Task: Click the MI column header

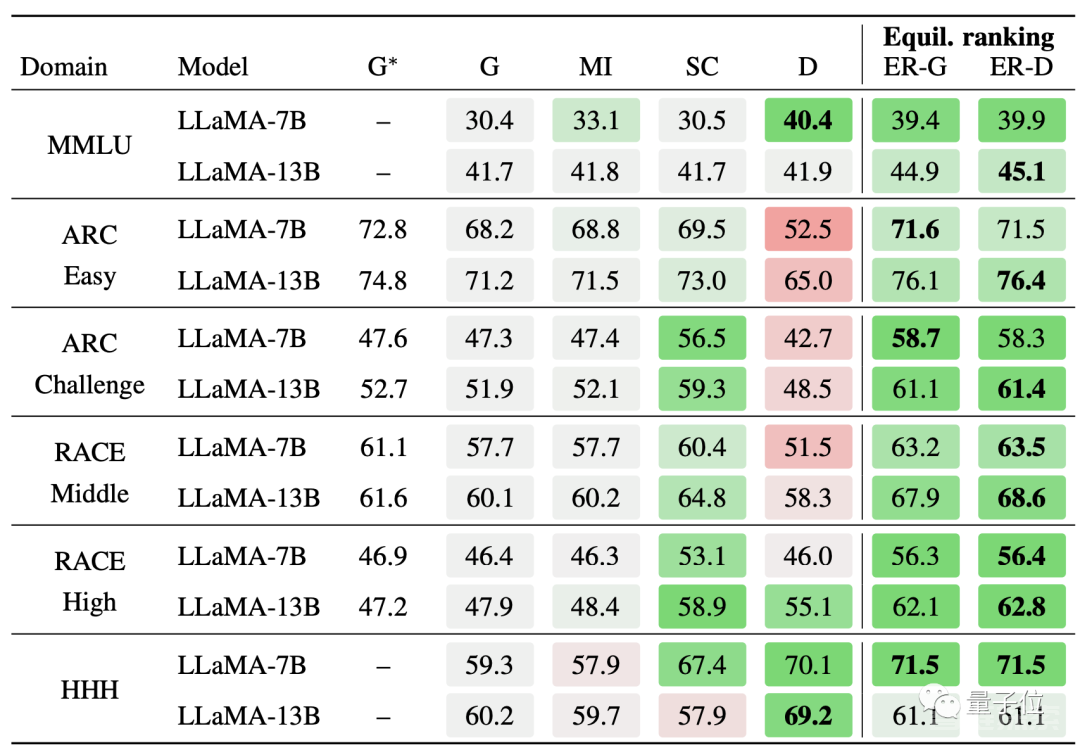Action: point(595,67)
